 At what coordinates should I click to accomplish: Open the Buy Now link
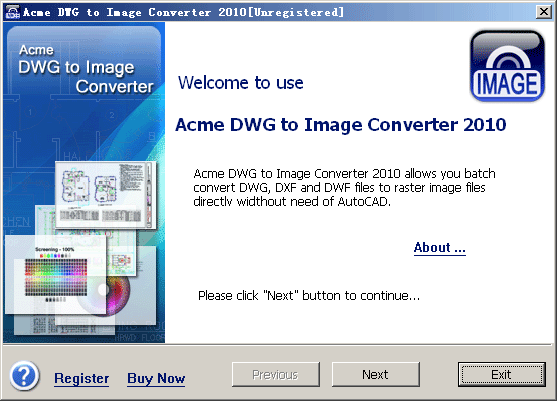coord(156,378)
